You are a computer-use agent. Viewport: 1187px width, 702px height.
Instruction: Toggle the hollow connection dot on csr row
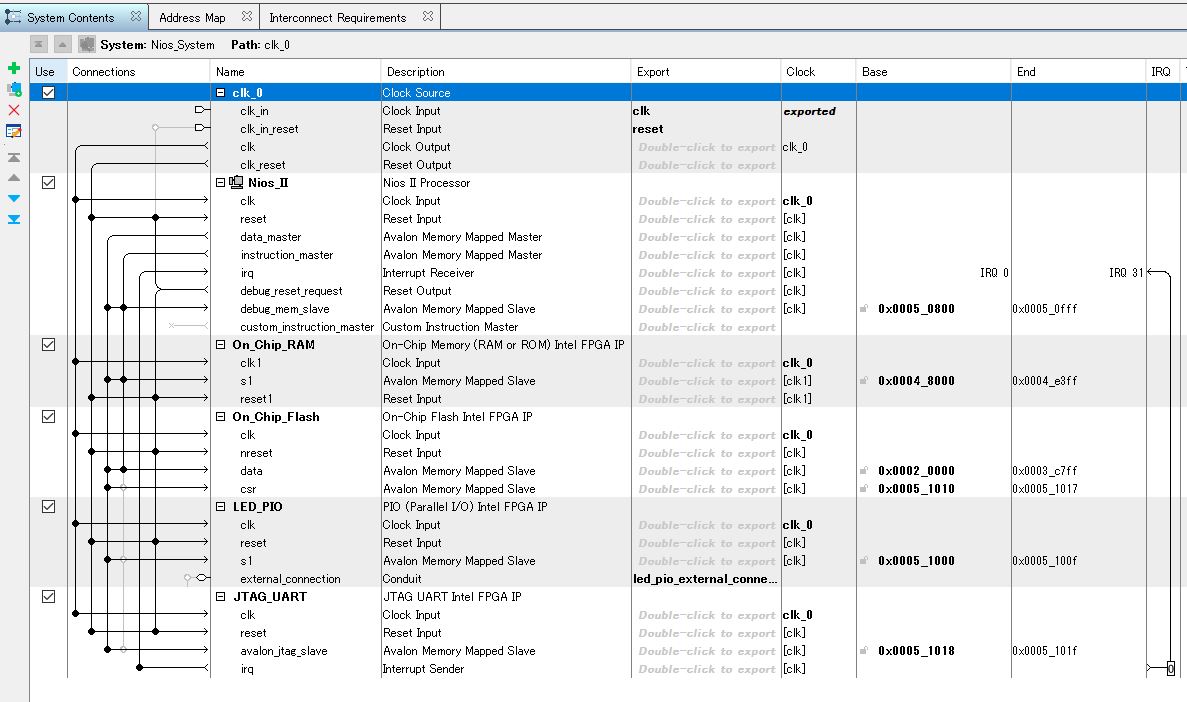(123, 488)
